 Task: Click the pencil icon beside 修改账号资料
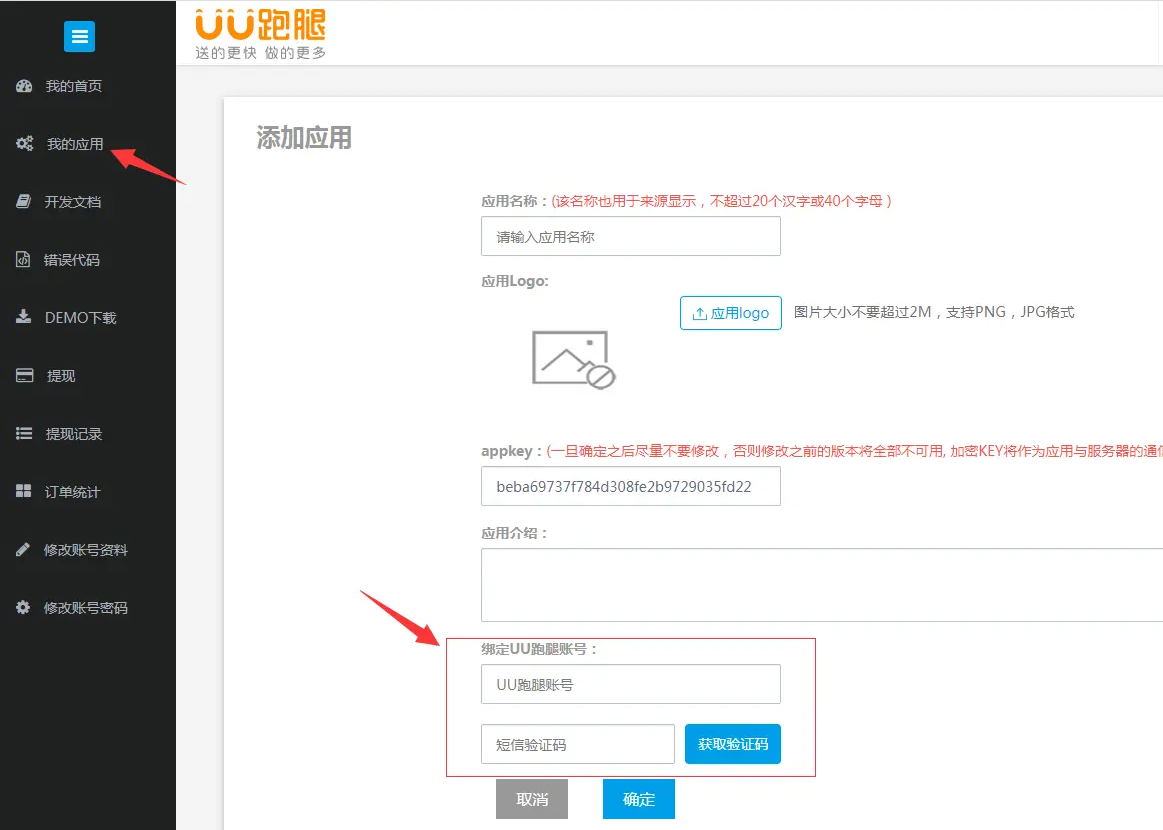pyautogui.click(x=23, y=549)
